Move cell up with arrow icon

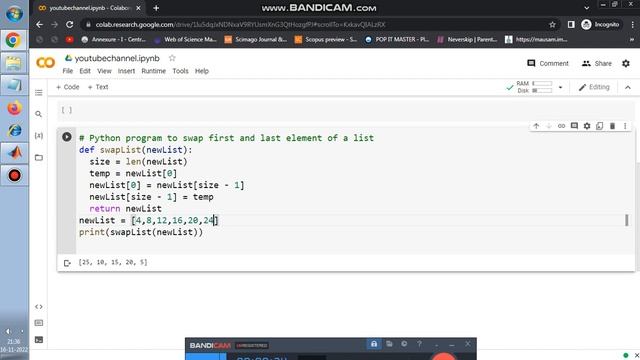click(536, 126)
